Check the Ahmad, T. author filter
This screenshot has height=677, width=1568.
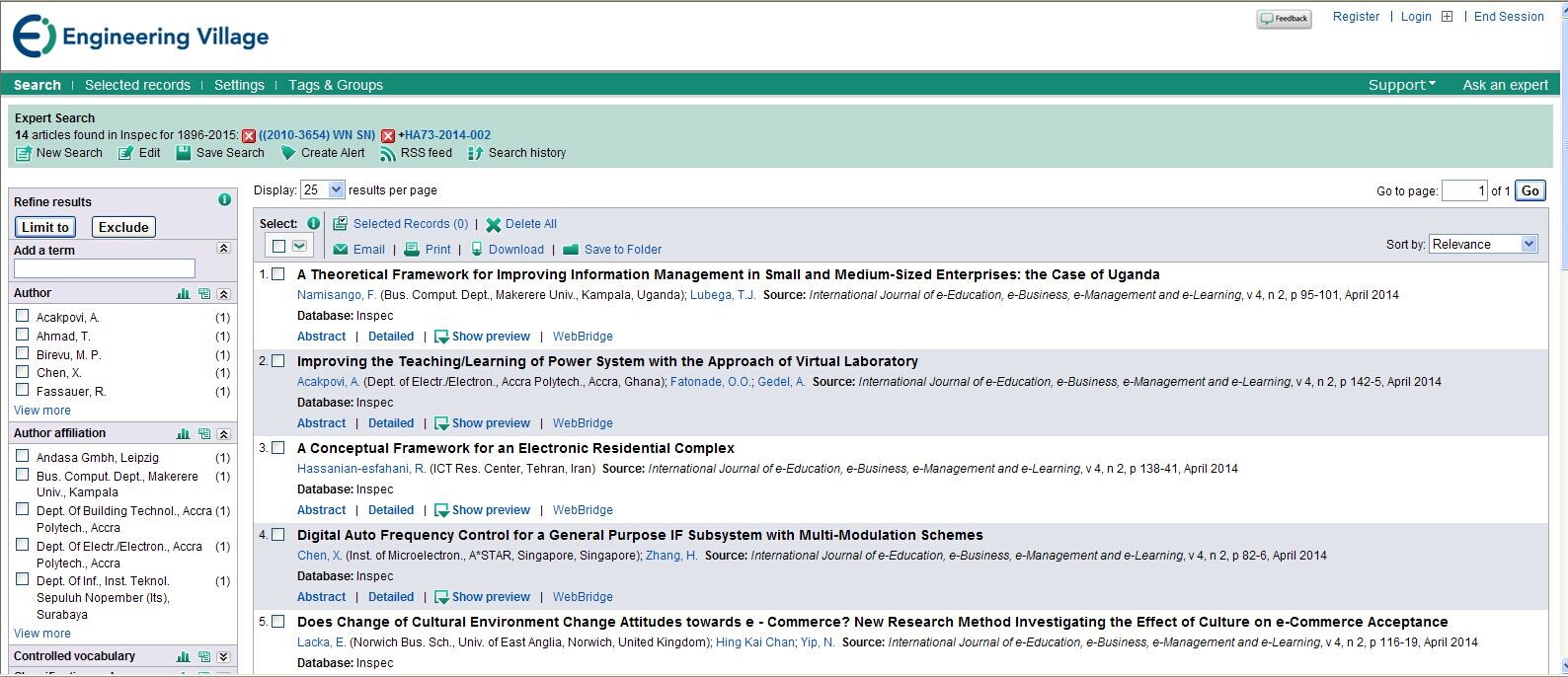pyautogui.click(x=23, y=335)
